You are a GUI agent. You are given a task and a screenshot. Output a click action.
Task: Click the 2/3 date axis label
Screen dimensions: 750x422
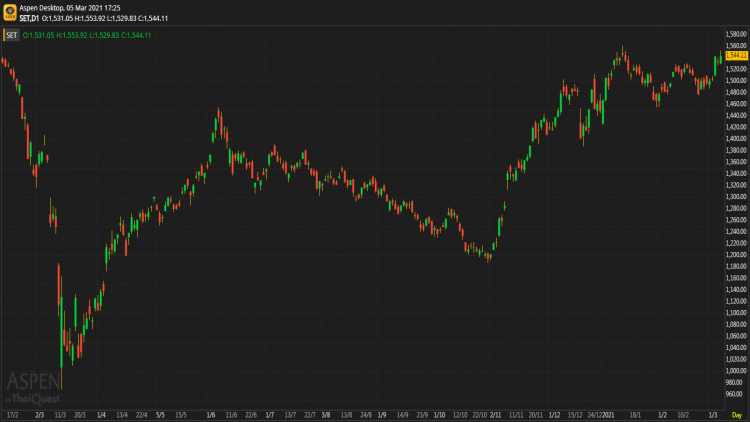[40, 415]
